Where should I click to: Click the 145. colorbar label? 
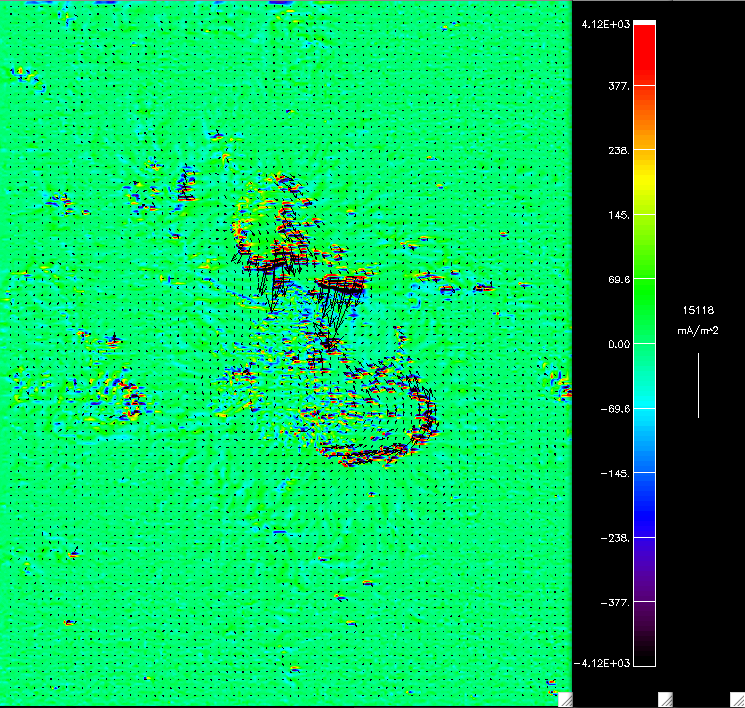(x=619, y=215)
